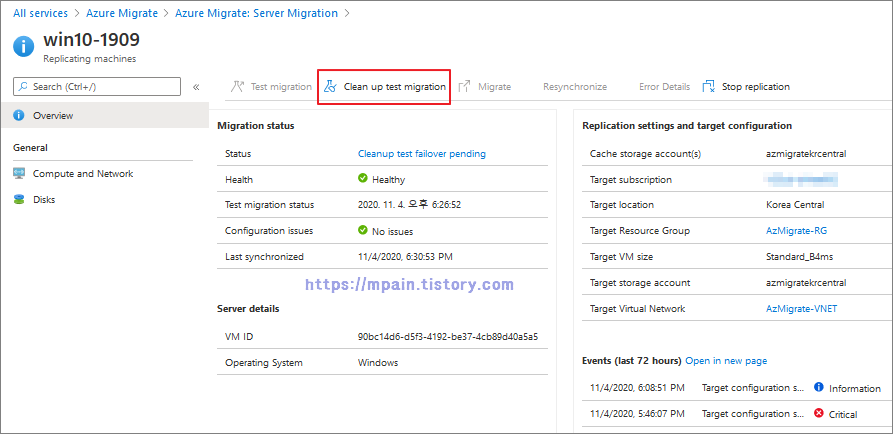893x434 pixels.
Task: Click the blue Information event icon
Action: coord(819,387)
